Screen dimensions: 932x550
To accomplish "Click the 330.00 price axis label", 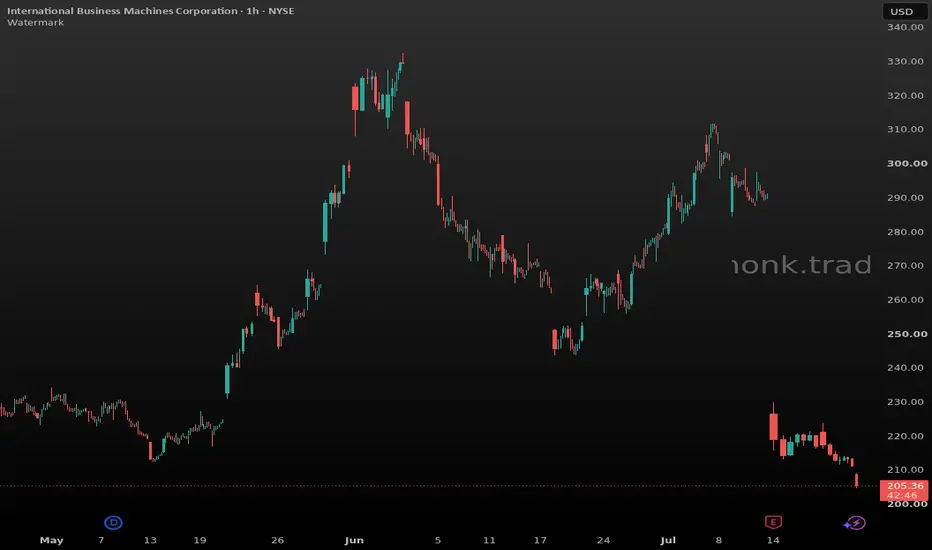I will coord(905,61).
